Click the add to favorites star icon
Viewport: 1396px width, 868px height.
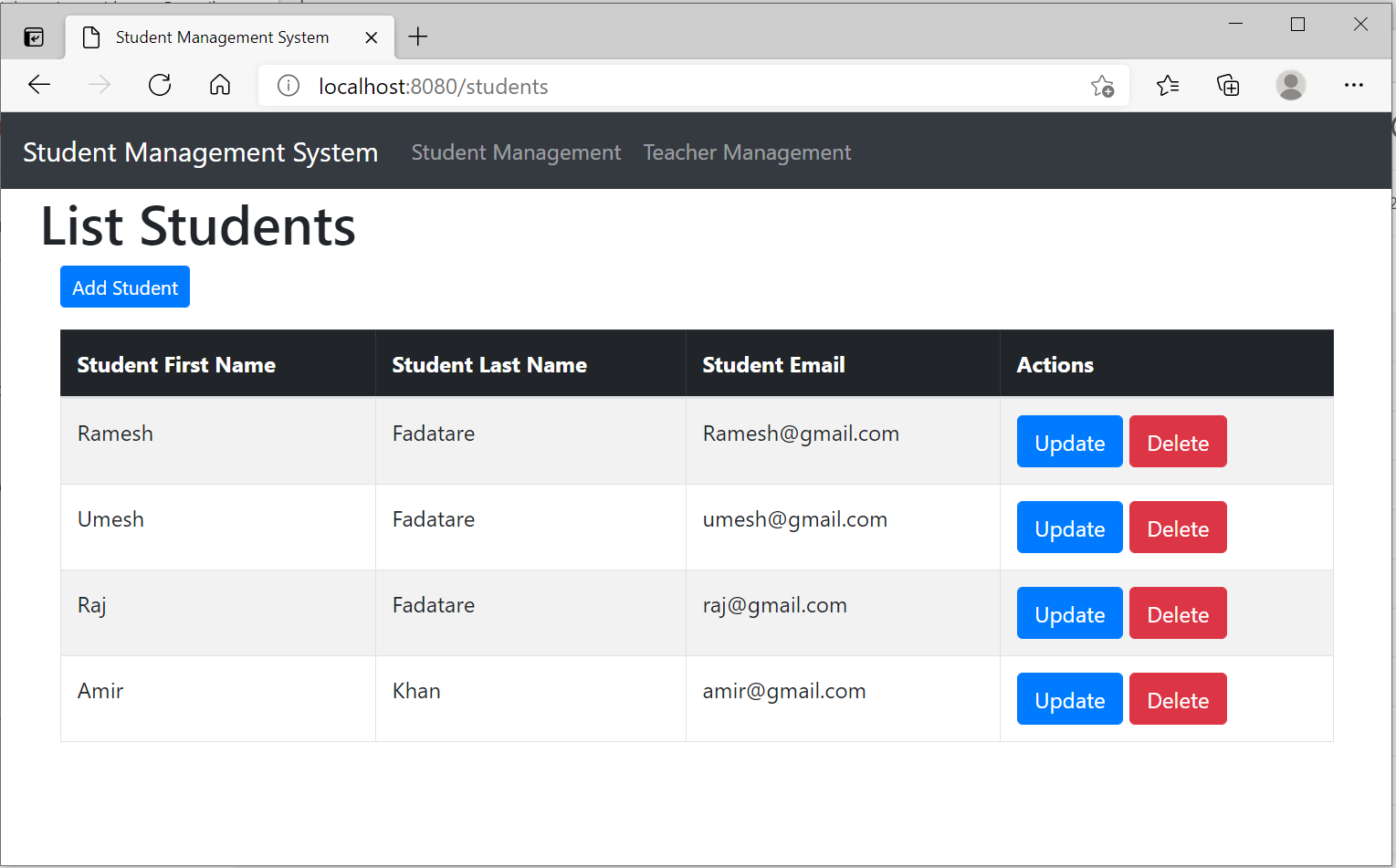tap(1102, 86)
